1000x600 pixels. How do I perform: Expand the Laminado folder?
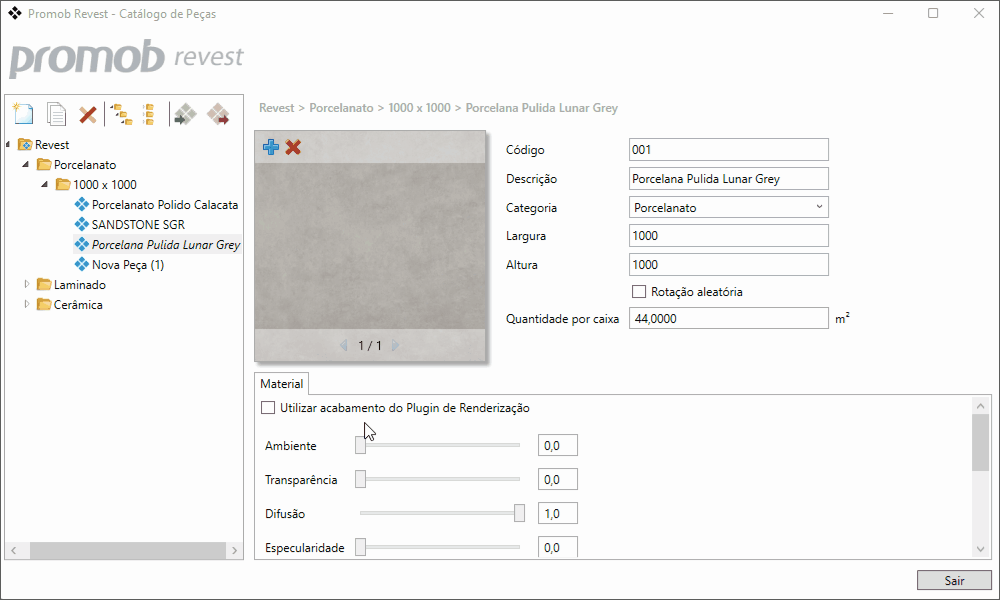[x=27, y=285]
